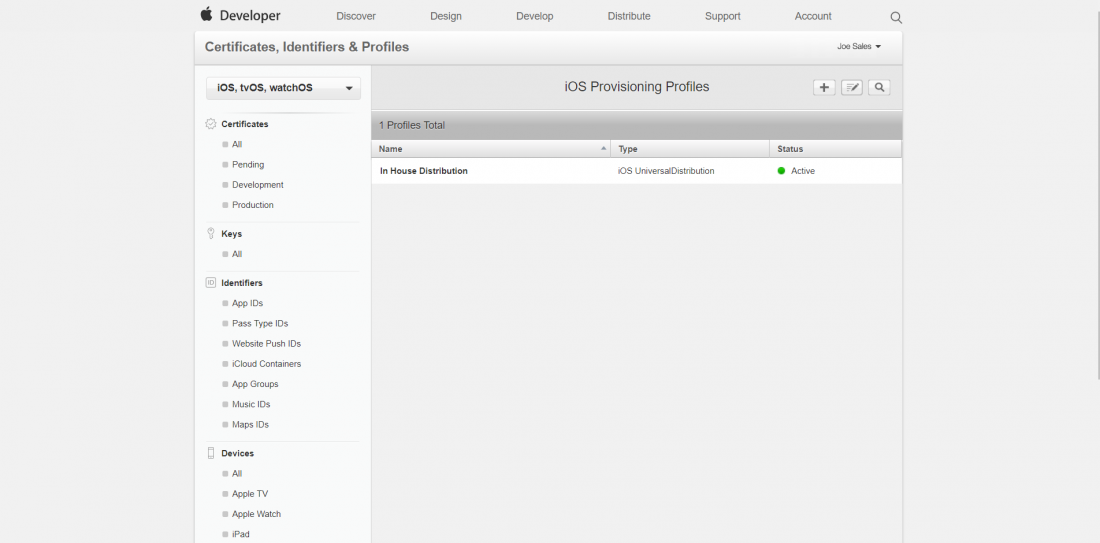Click the Certificates section seal icon
This screenshot has height=543, width=1100.
coord(210,123)
